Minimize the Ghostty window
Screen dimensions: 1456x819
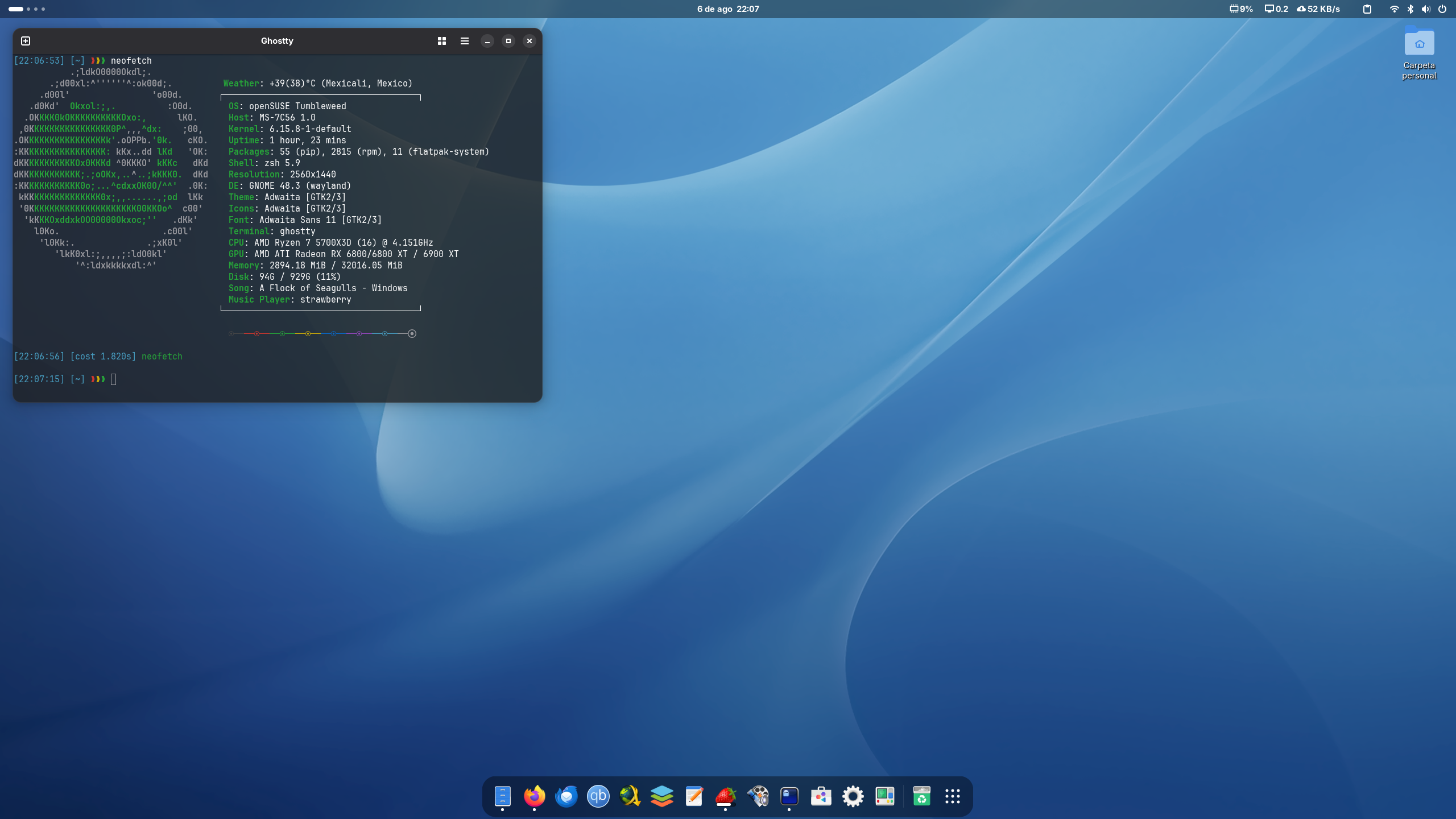point(487,41)
